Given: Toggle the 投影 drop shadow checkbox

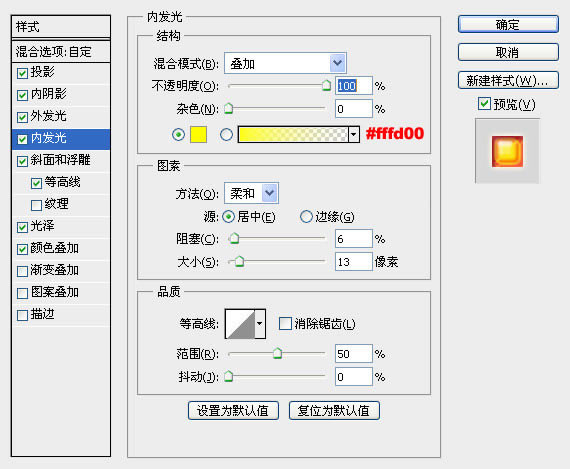Looking at the screenshot, I should (x=22, y=73).
